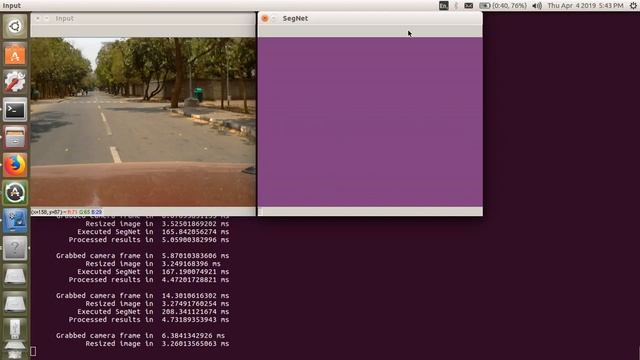This screenshot has width=640, height=360.
Task: Open the battery indicator showing 76%
Action: [x=502, y=5]
